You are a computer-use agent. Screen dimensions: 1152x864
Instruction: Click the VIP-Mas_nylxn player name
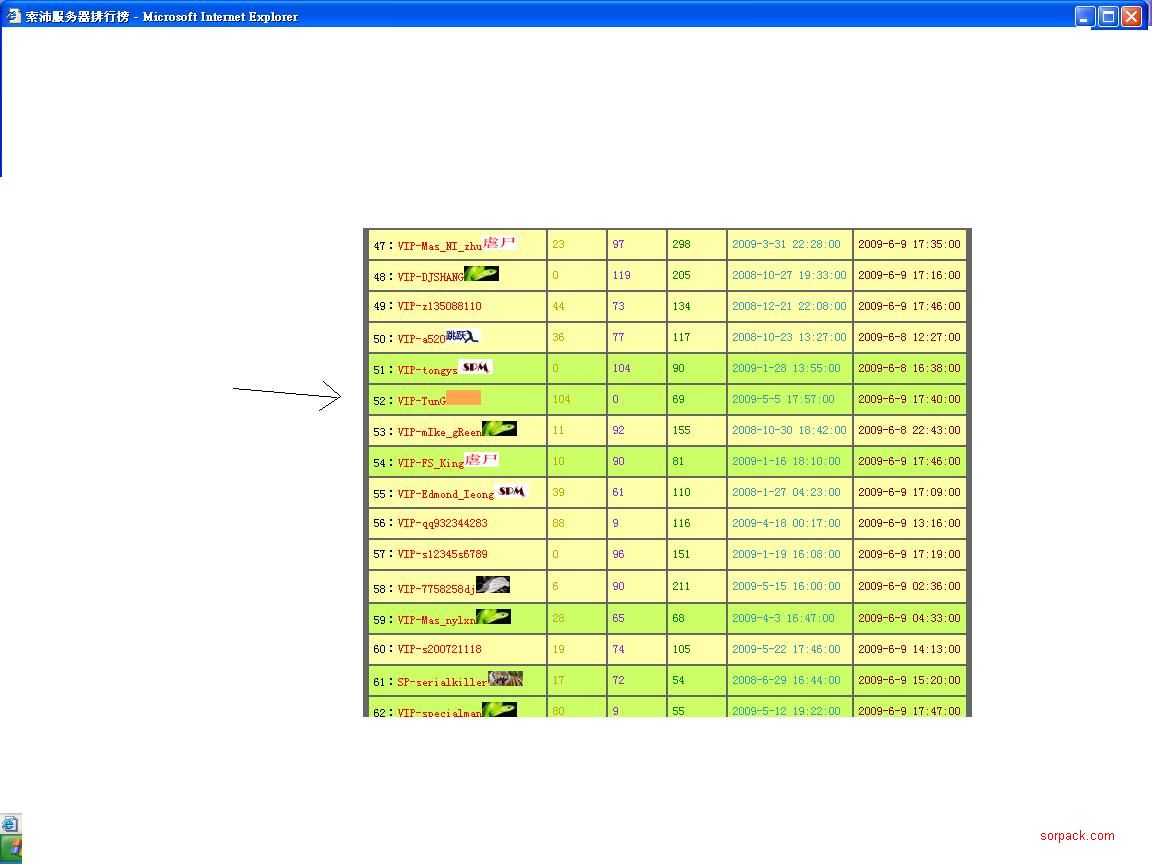coord(436,620)
